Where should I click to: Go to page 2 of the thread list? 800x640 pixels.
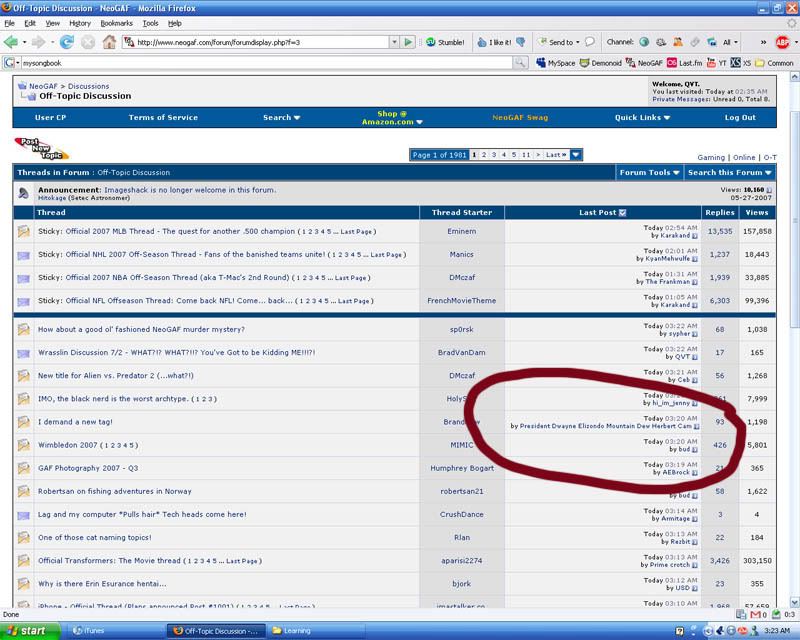click(484, 155)
